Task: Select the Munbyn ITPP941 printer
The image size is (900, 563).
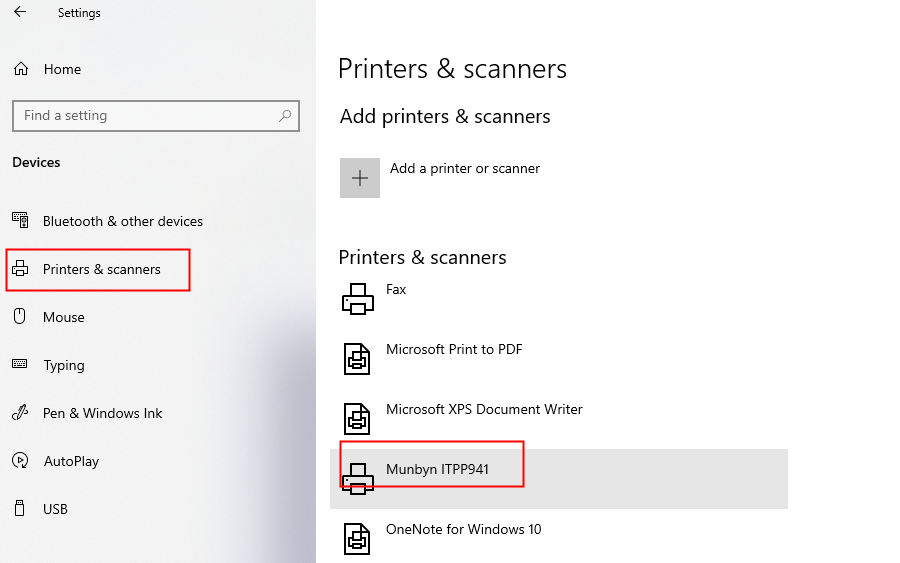Action: [559, 479]
